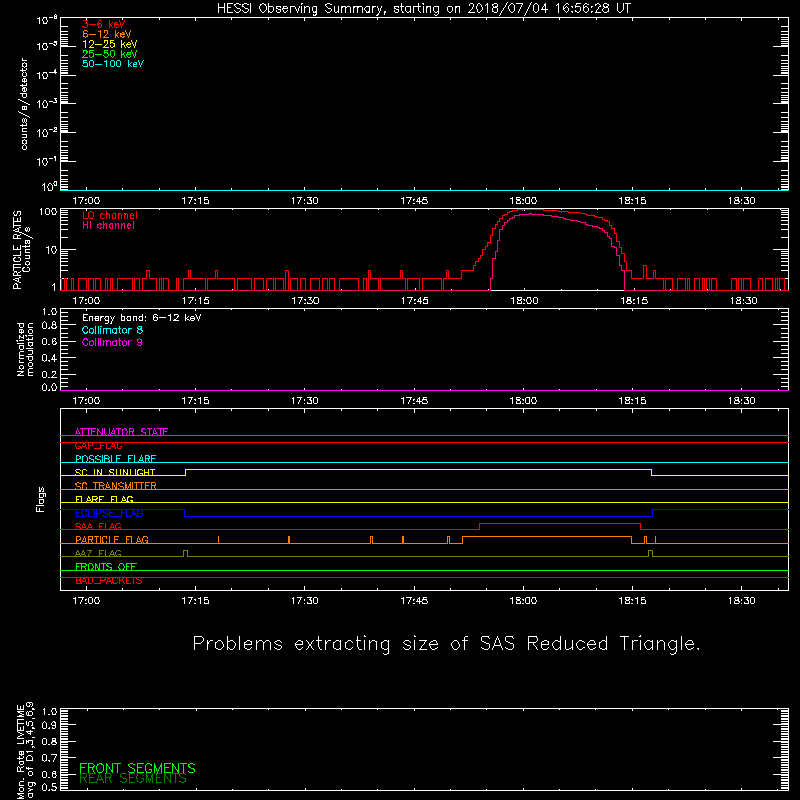Click the SC_IN_SUNLIGHT rising step near 17:15
The width and height of the screenshot is (800, 800).
(185, 472)
